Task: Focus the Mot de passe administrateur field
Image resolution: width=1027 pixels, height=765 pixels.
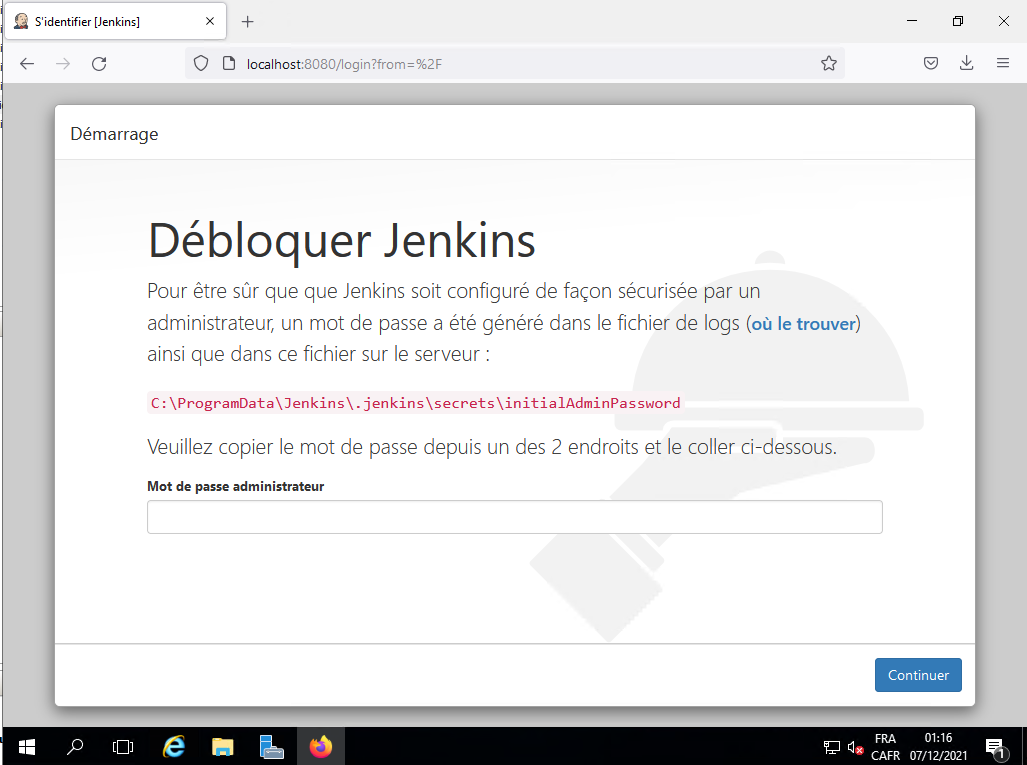Action: [x=514, y=517]
